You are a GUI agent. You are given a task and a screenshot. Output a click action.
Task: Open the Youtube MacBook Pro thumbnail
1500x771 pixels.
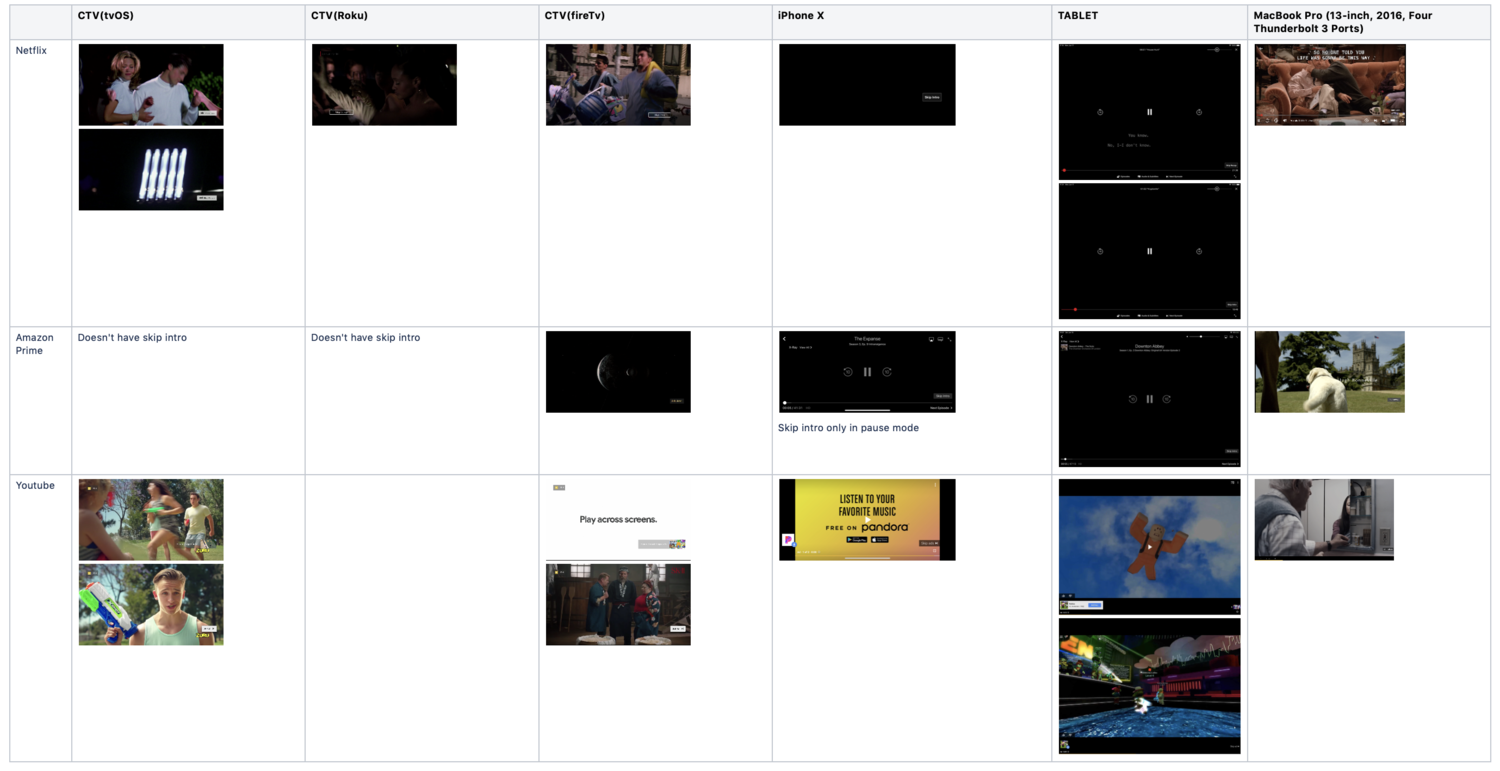(x=1324, y=520)
